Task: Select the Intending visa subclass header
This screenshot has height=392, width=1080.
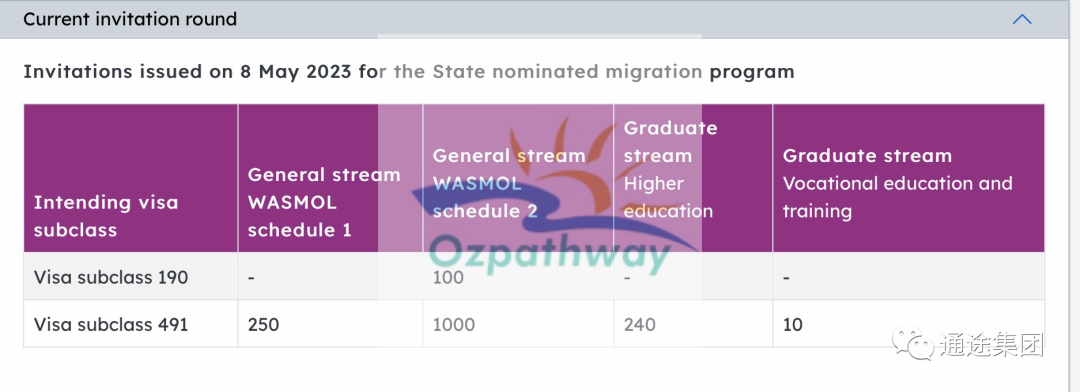Action: (105, 216)
